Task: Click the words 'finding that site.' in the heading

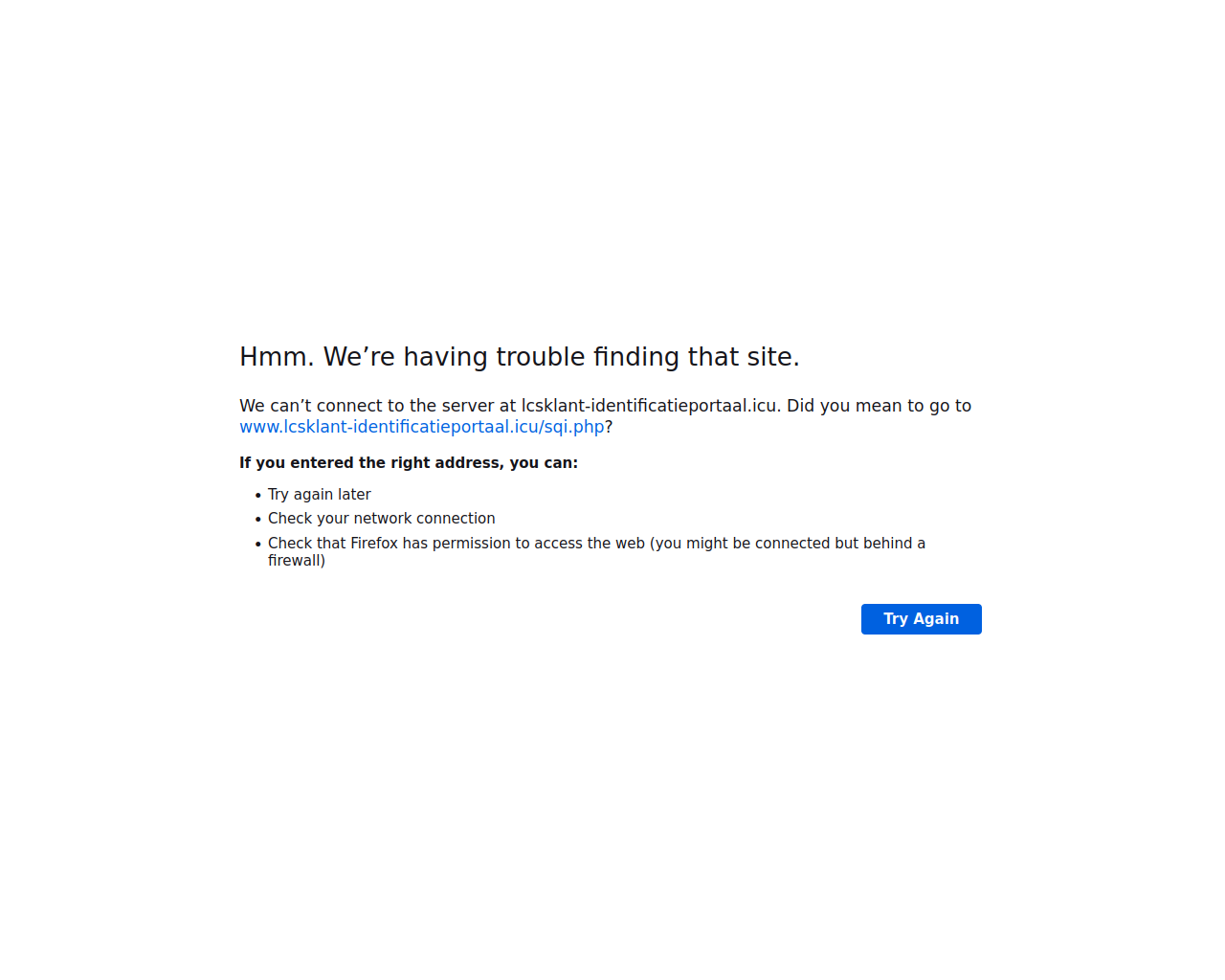Action: (696, 357)
